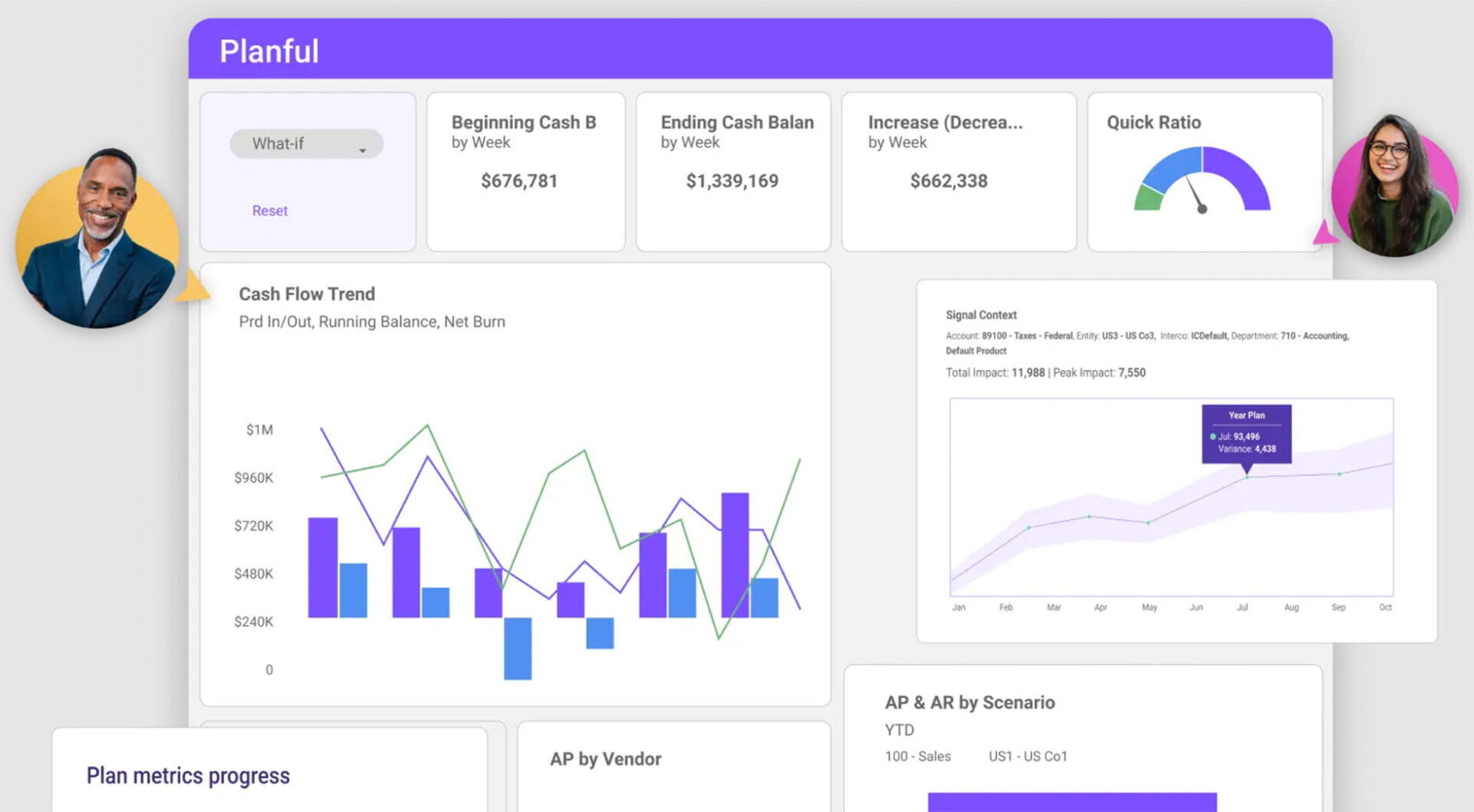
Task: Click the $1,339,169 value
Action: pos(732,181)
